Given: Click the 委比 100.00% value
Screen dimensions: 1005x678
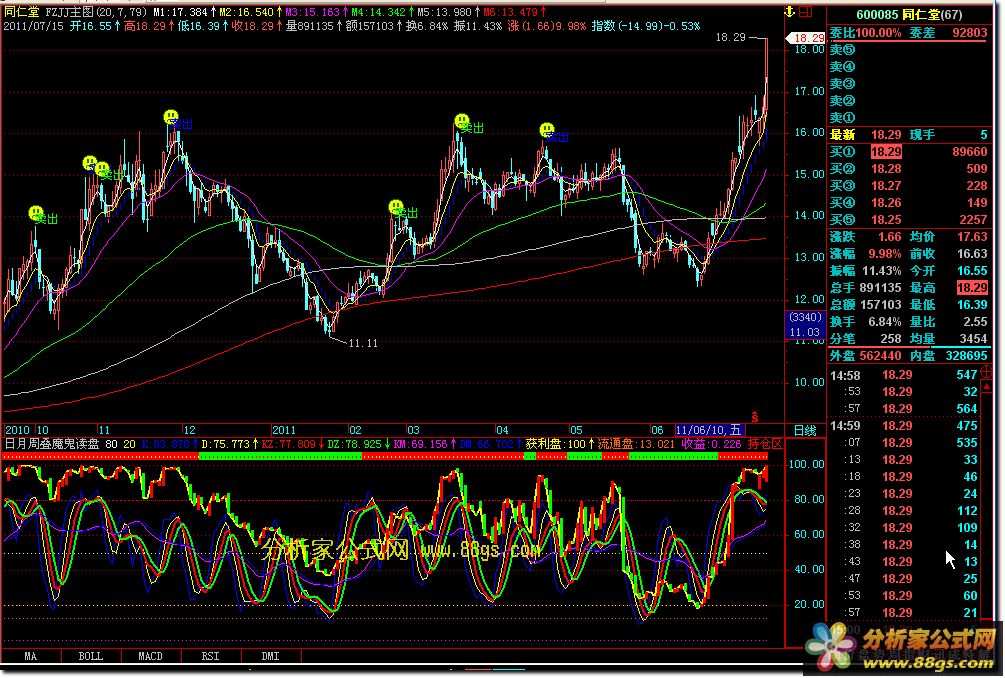Looking at the screenshot, I should (x=878, y=32).
